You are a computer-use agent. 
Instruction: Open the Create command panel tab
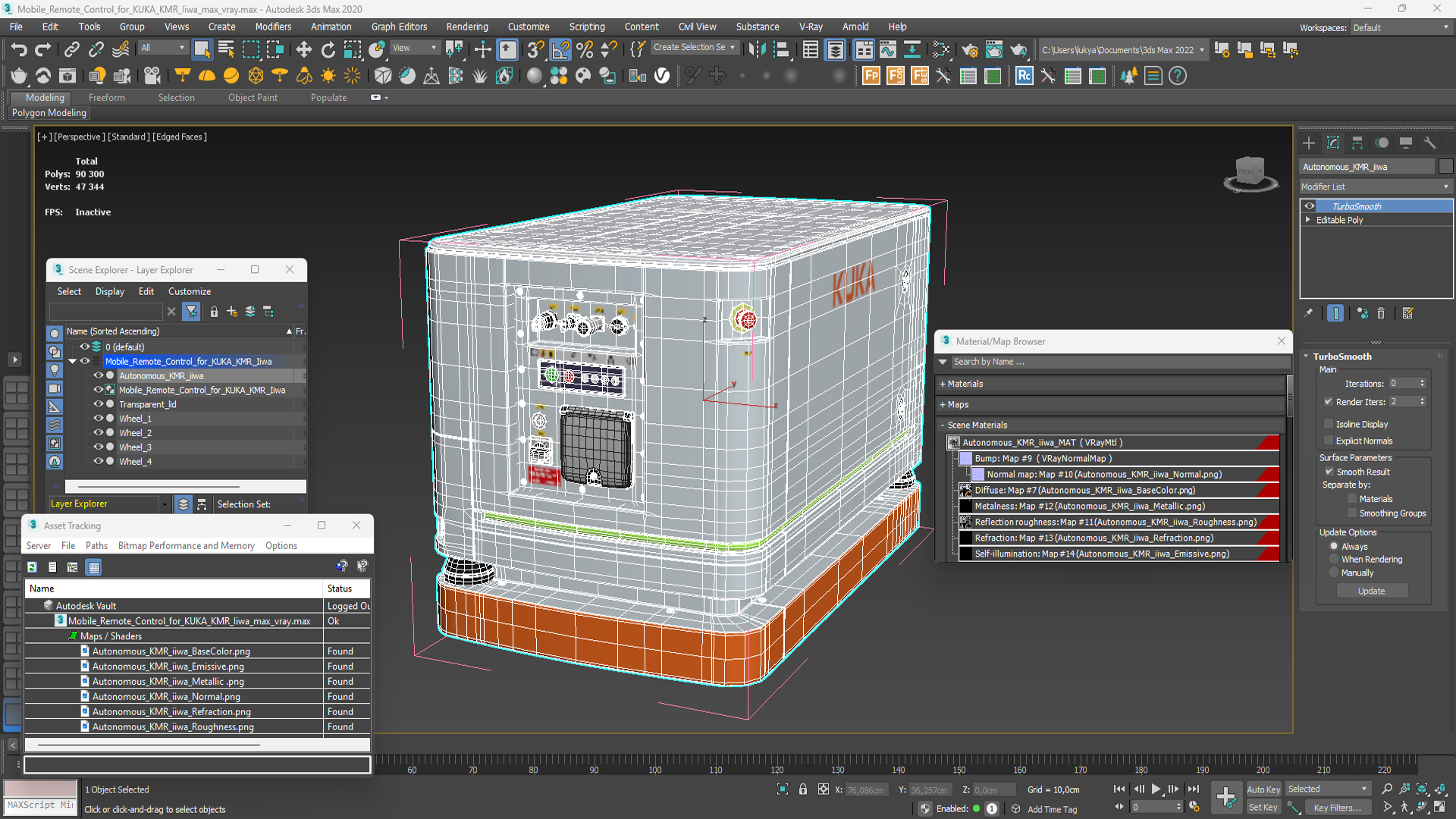click(1309, 143)
